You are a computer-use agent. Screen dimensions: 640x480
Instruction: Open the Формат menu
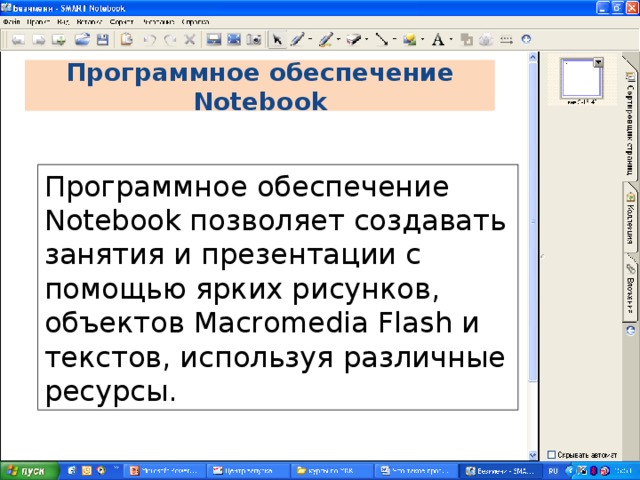121,22
